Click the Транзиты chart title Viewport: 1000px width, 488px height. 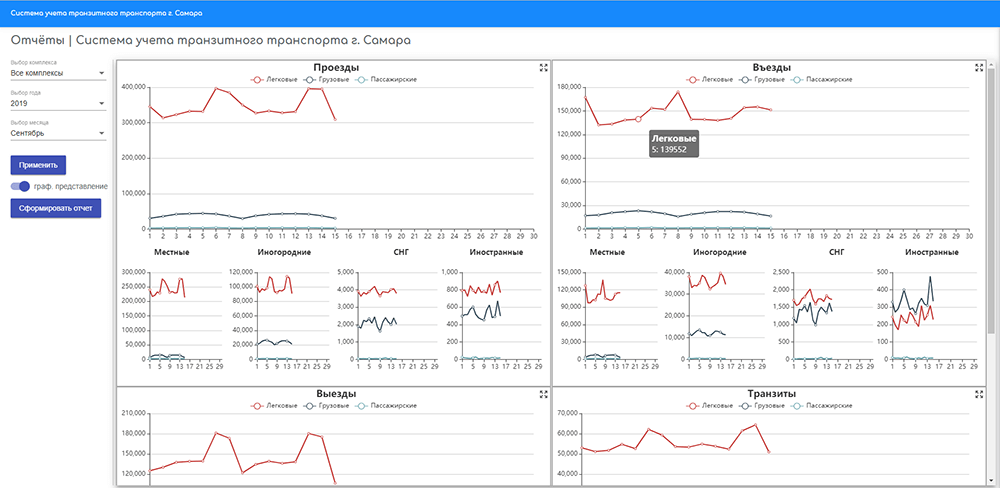772,394
